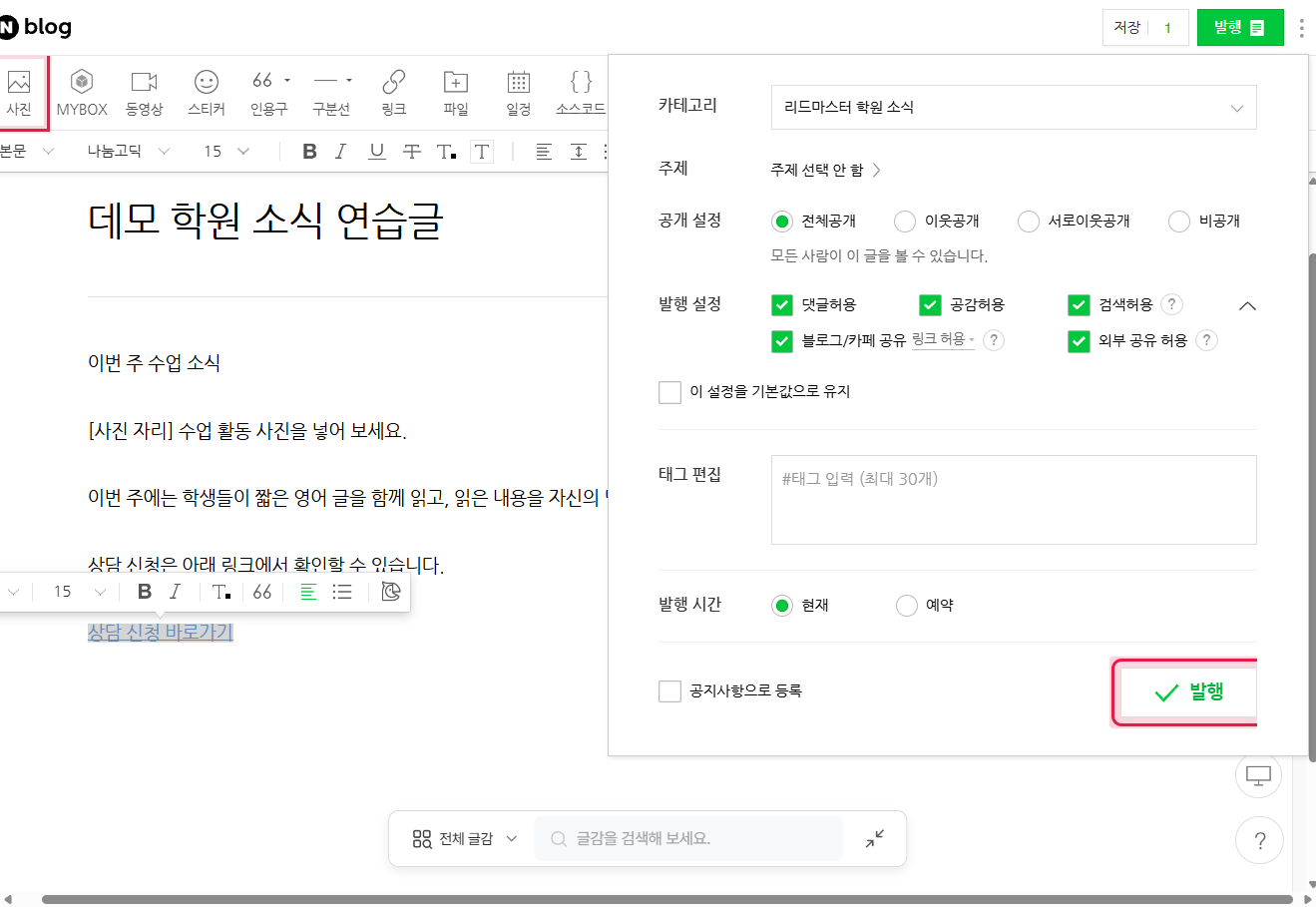Image resolution: width=1316 pixels, height=907 pixels.
Task: Insert a 일정 schedule
Action: pyautogui.click(x=518, y=92)
